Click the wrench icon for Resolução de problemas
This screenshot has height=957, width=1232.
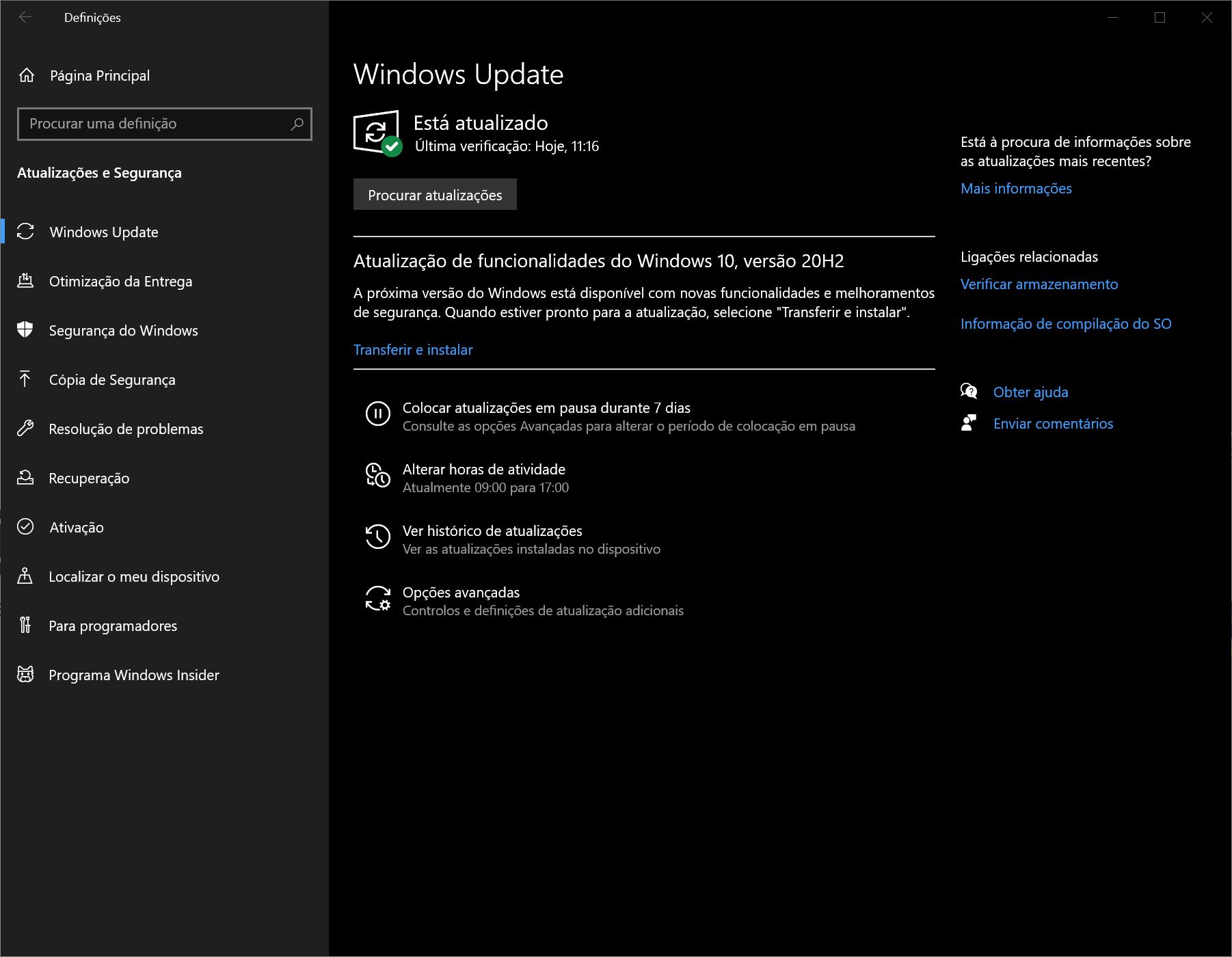25,429
